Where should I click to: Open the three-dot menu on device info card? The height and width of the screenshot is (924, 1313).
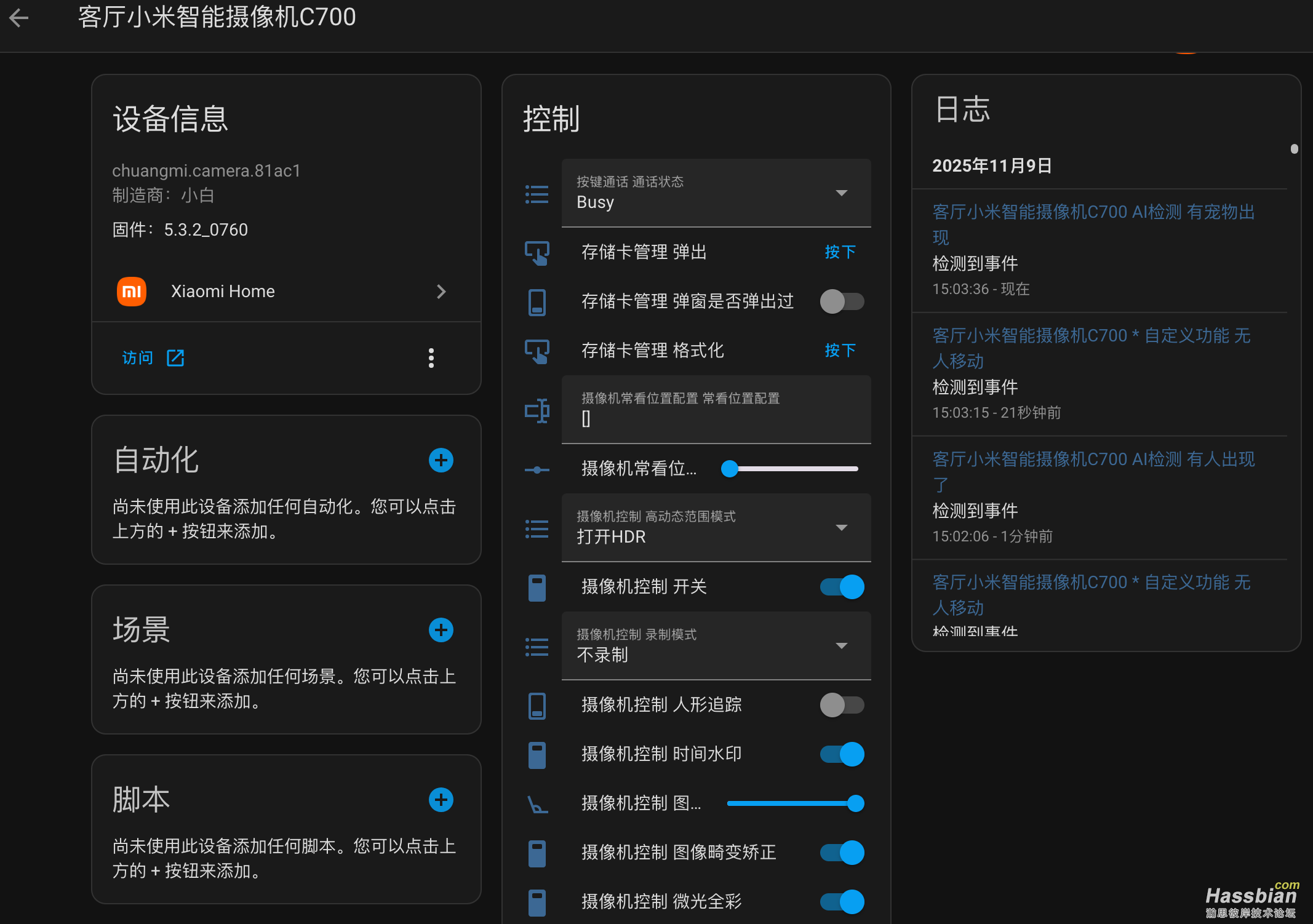(431, 358)
